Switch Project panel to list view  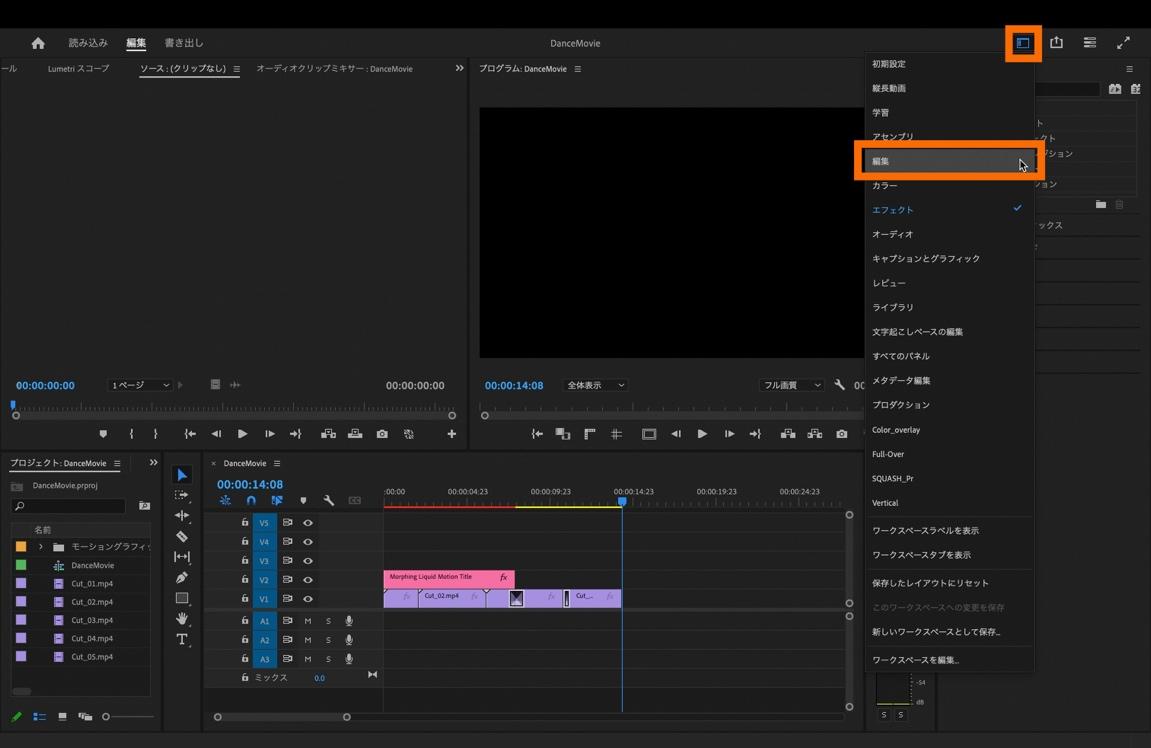pyautogui.click(x=40, y=716)
